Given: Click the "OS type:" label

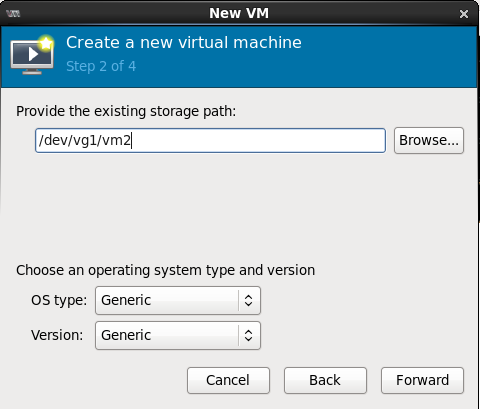Looking at the screenshot, I should [x=59, y=300].
